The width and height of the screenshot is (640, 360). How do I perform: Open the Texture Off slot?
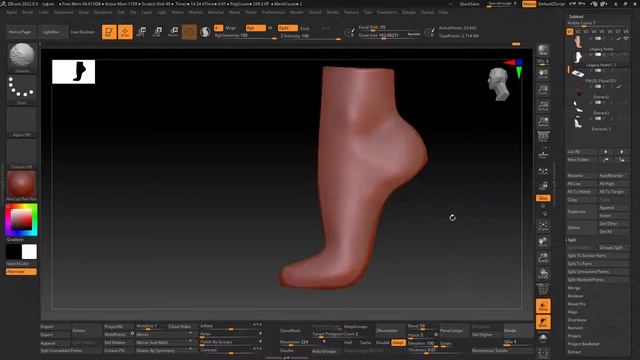tap(21, 154)
